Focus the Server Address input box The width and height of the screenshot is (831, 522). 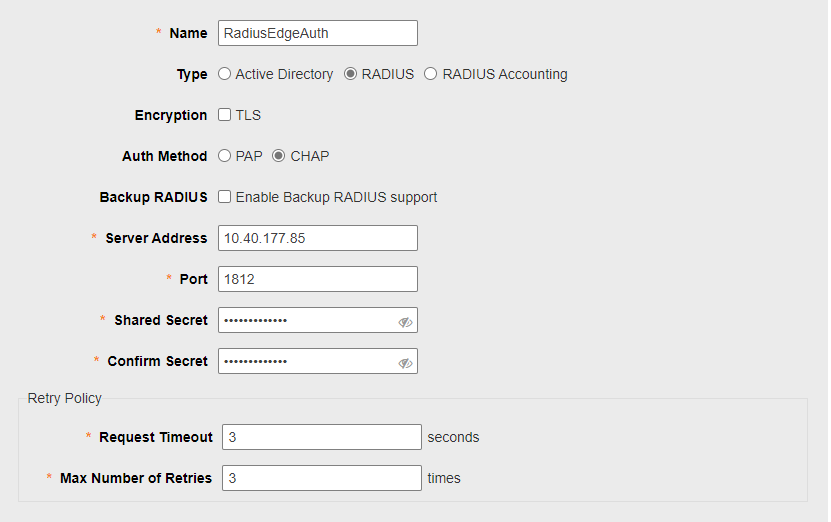(x=318, y=238)
